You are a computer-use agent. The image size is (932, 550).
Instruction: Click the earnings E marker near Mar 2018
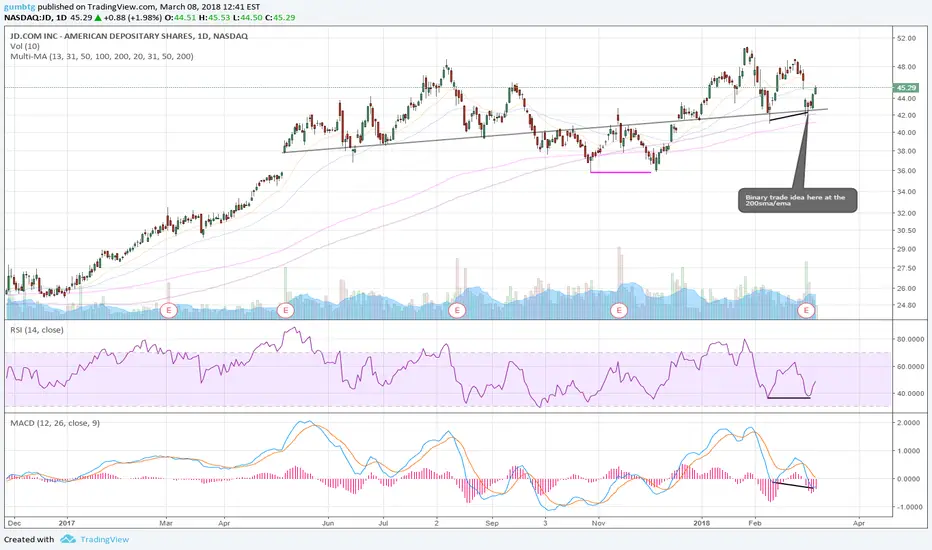click(807, 310)
